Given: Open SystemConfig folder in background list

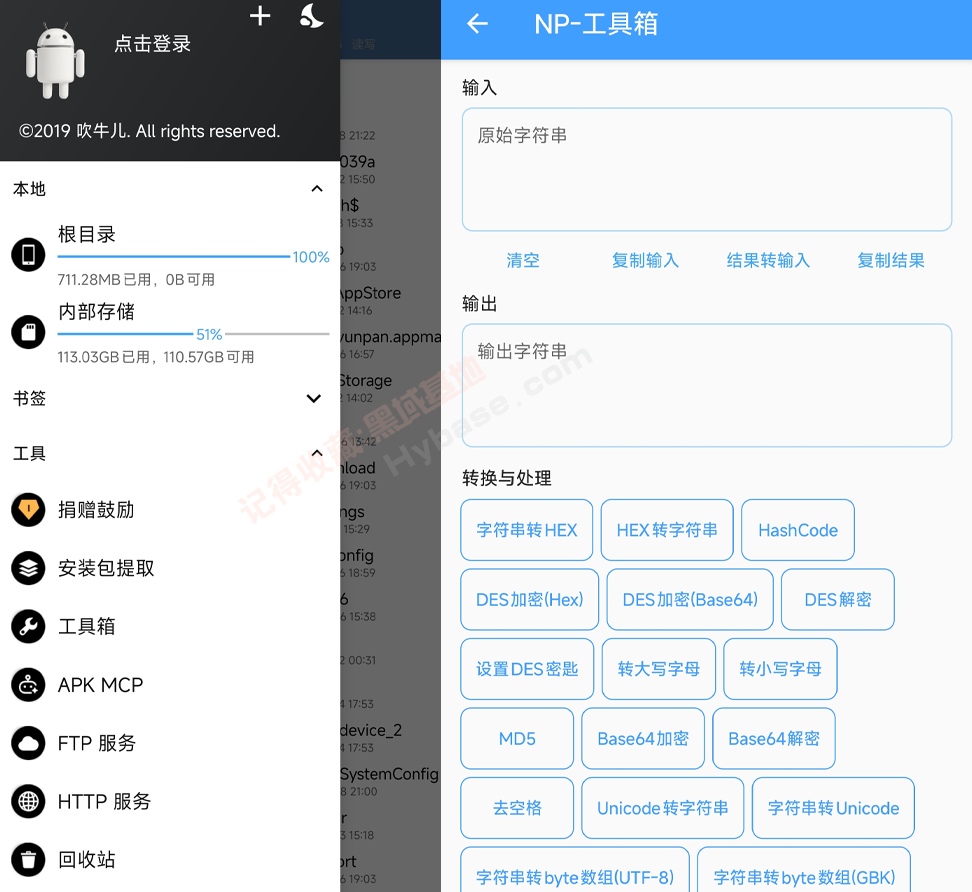Looking at the screenshot, I should point(390,781).
